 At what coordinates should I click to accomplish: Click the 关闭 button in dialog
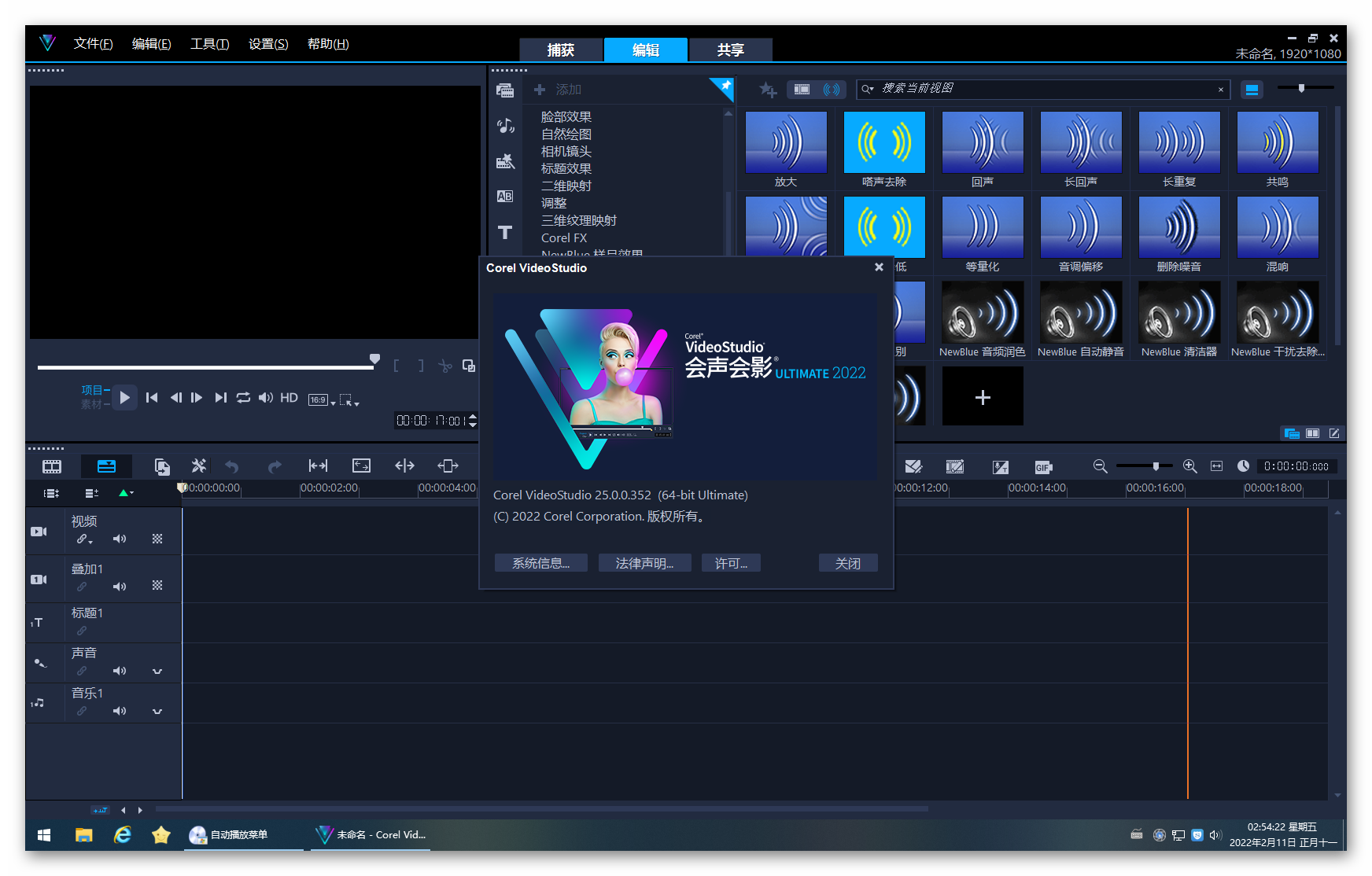848,563
